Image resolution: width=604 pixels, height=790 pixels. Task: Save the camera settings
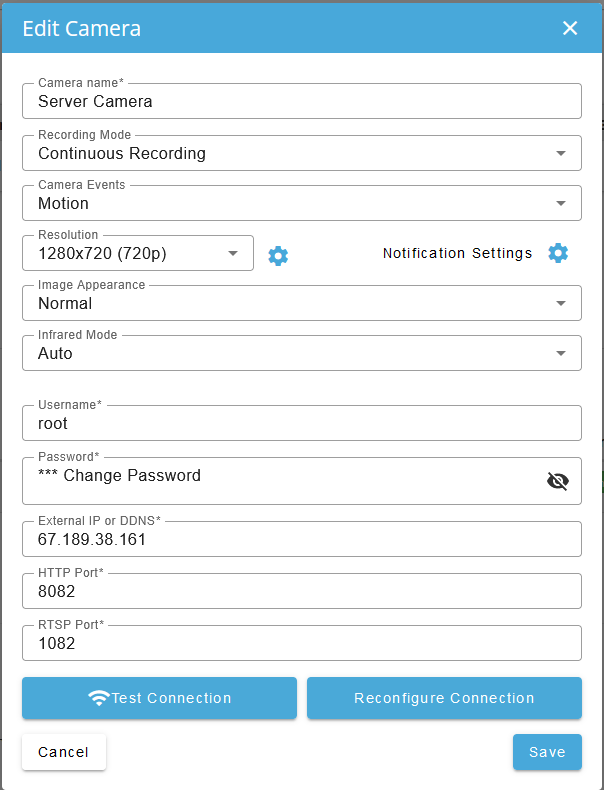click(x=547, y=752)
